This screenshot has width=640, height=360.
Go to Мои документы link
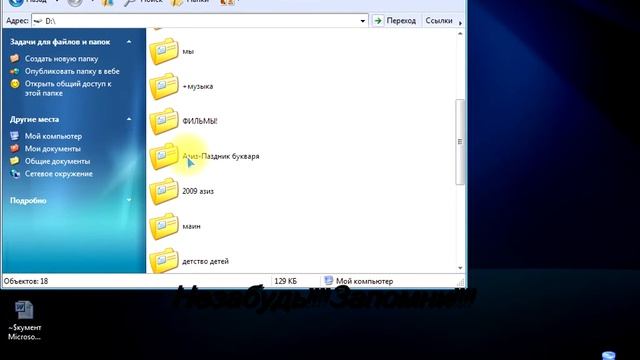[x=53, y=149]
